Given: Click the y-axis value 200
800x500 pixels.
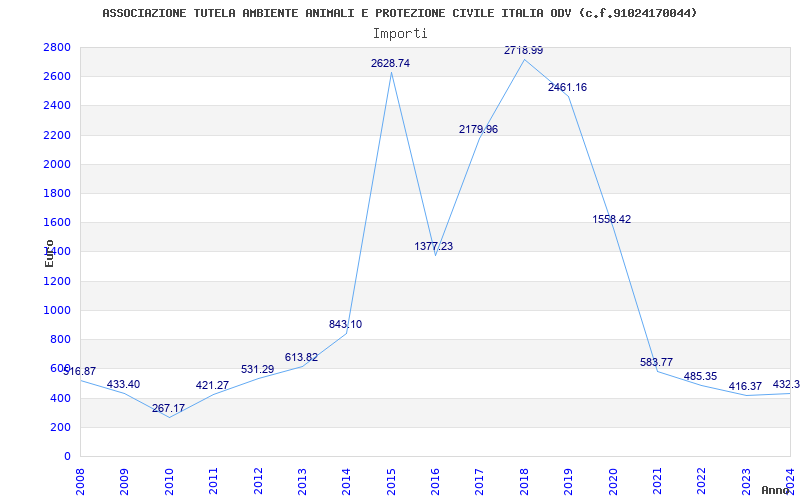Looking at the screenshot, I should pos(63,427).
